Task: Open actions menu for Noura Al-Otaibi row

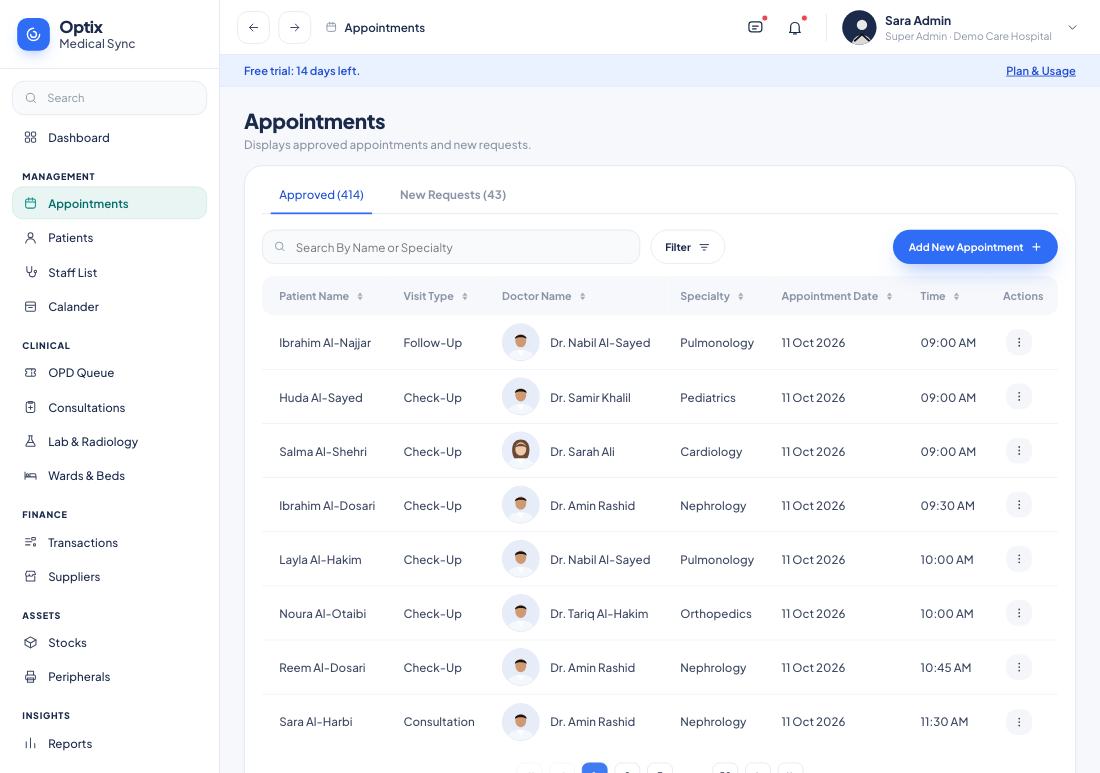Action: (1019, 613)
